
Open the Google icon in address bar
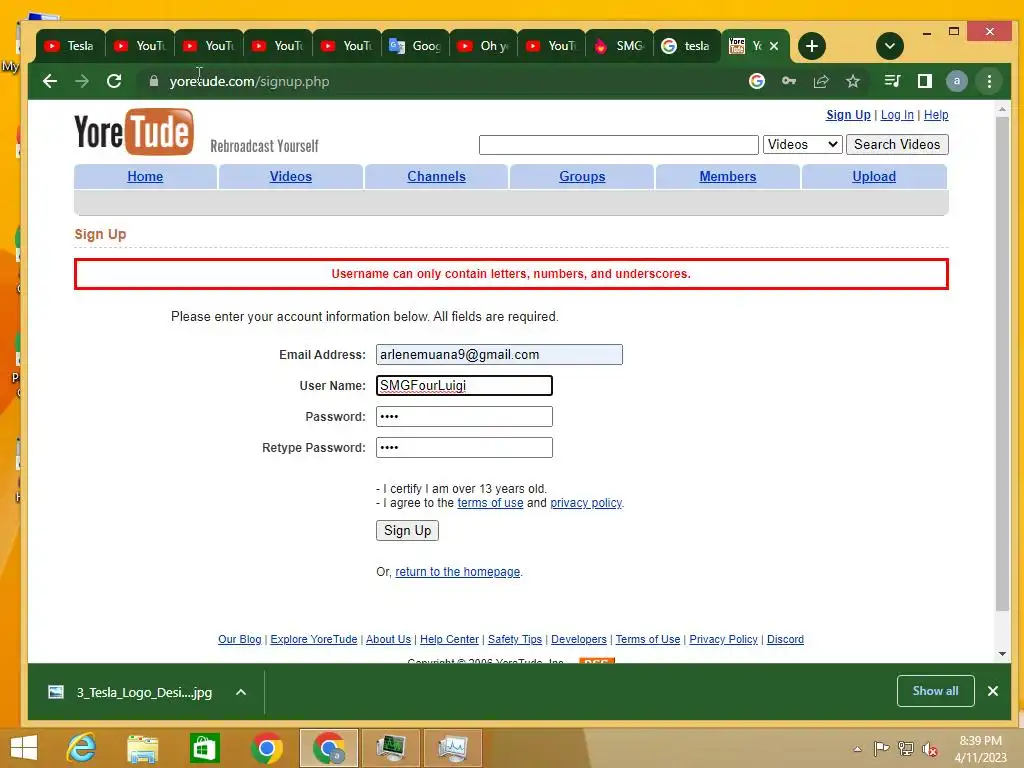tap(757, 81)
